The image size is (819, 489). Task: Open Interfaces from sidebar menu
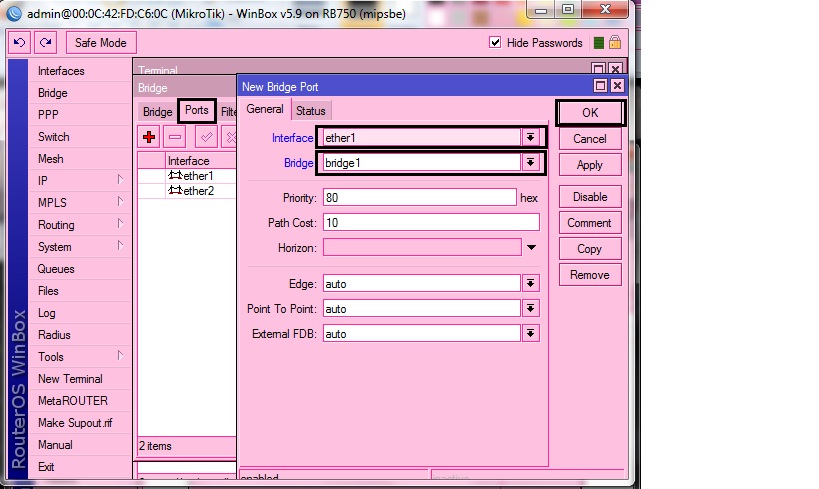pos(61,71)
